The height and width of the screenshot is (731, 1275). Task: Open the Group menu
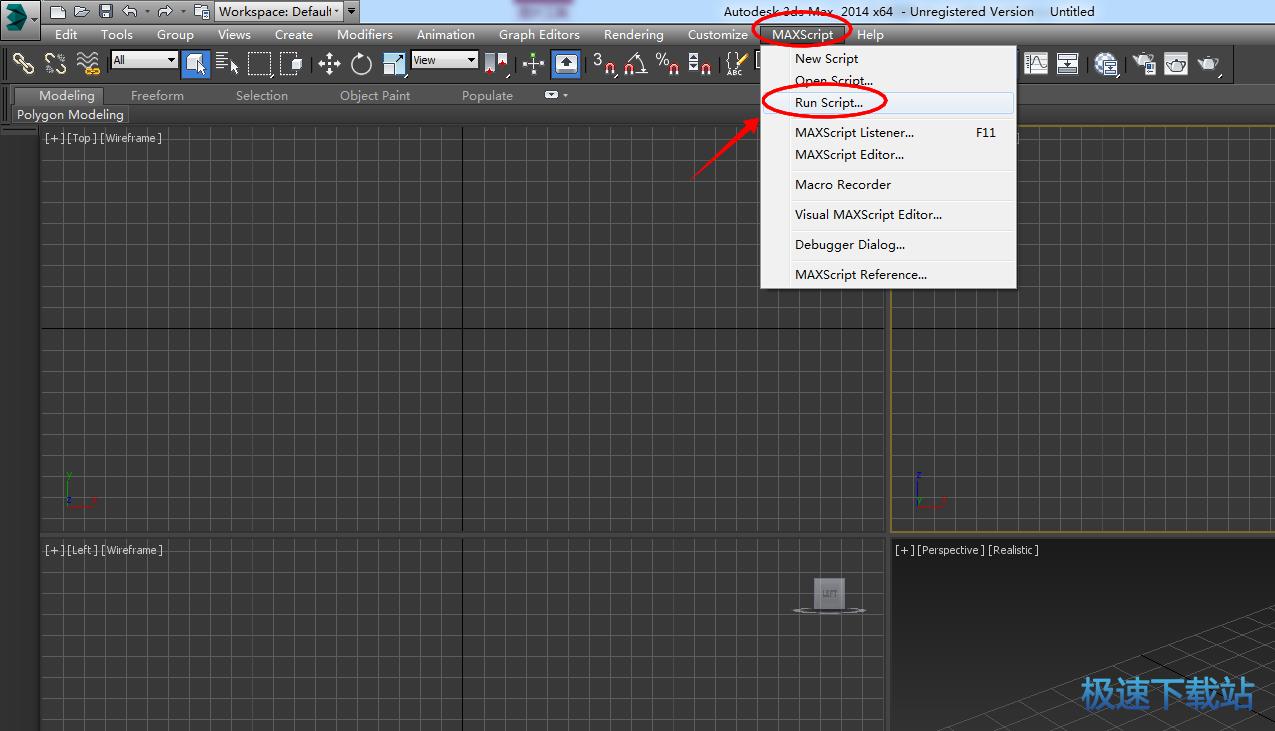tap(175, 34)
